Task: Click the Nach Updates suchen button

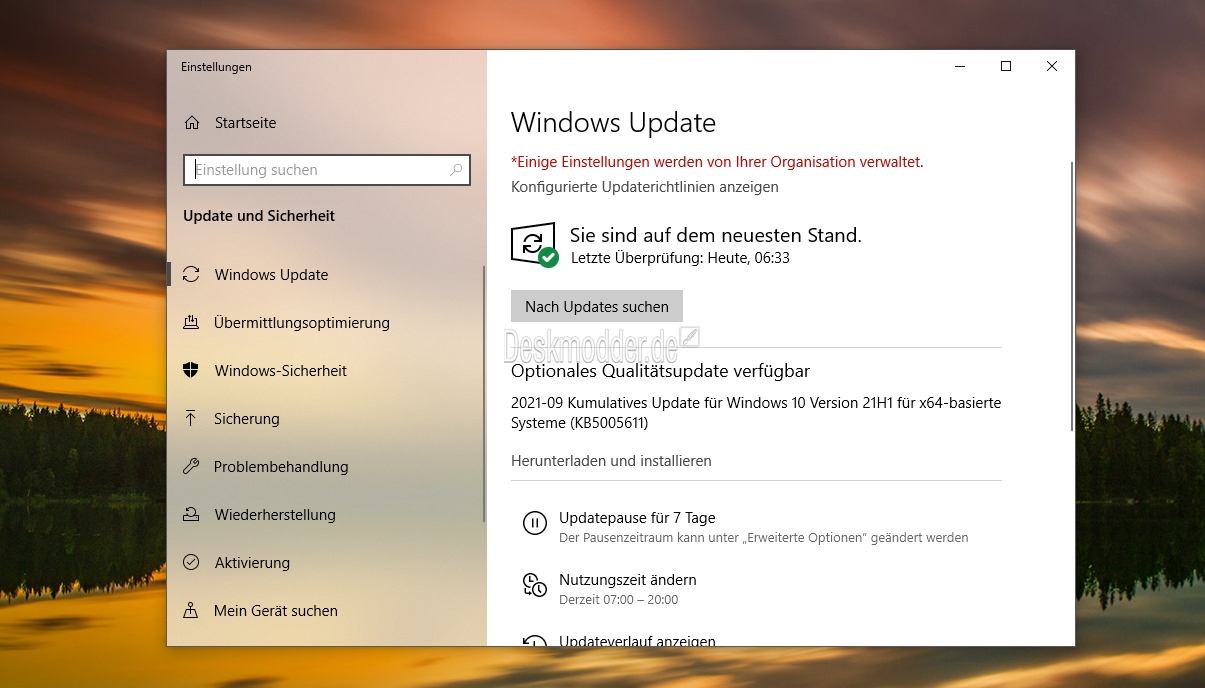Action: click(x=597, y=307)
